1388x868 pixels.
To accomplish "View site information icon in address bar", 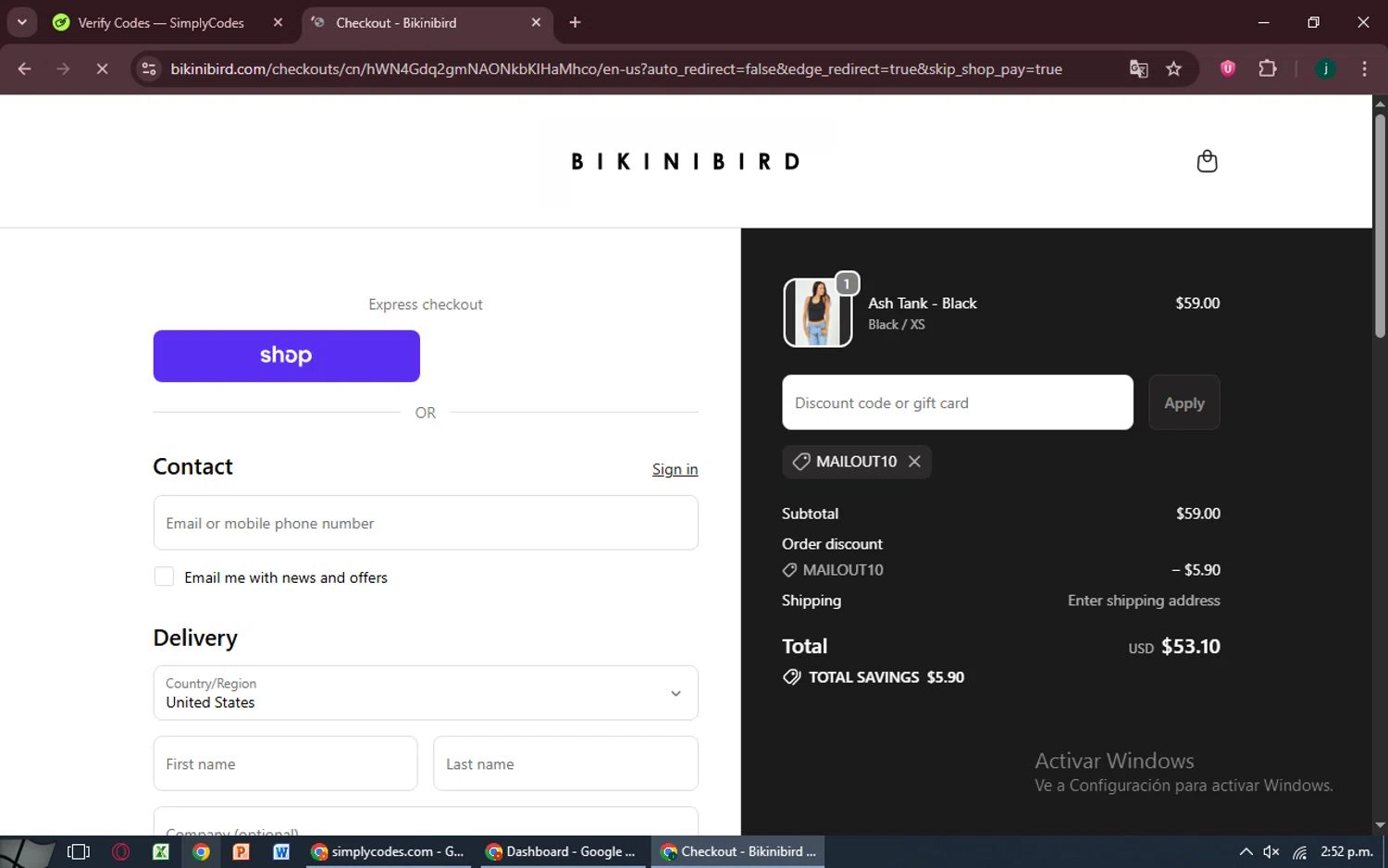I will [x=149, y=68].
